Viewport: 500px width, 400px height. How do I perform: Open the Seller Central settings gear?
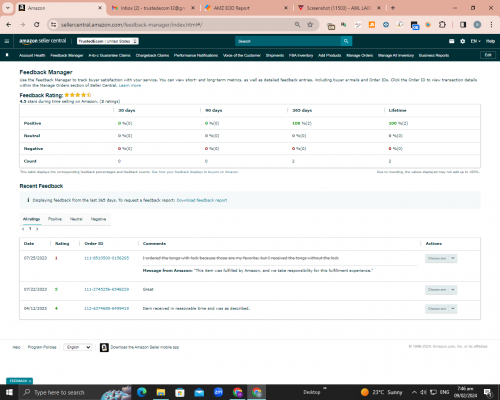462,41
